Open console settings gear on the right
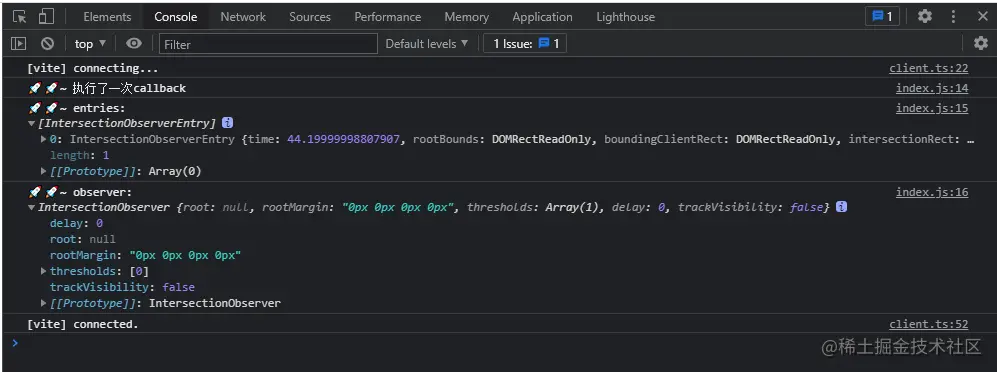997x372 pixels. [981, 43]
